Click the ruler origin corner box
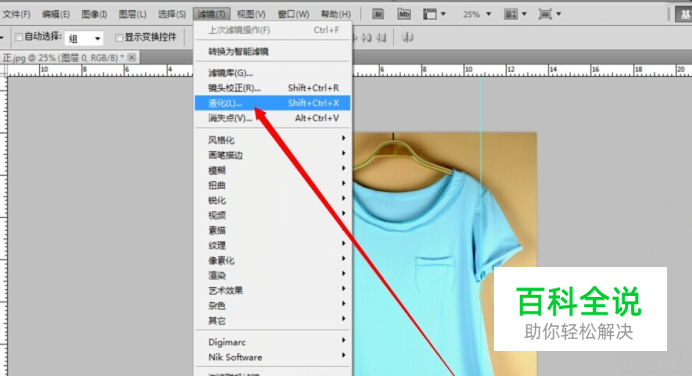Image resolution: width=692 pixels, height=376 pixels. coord(4,70)
